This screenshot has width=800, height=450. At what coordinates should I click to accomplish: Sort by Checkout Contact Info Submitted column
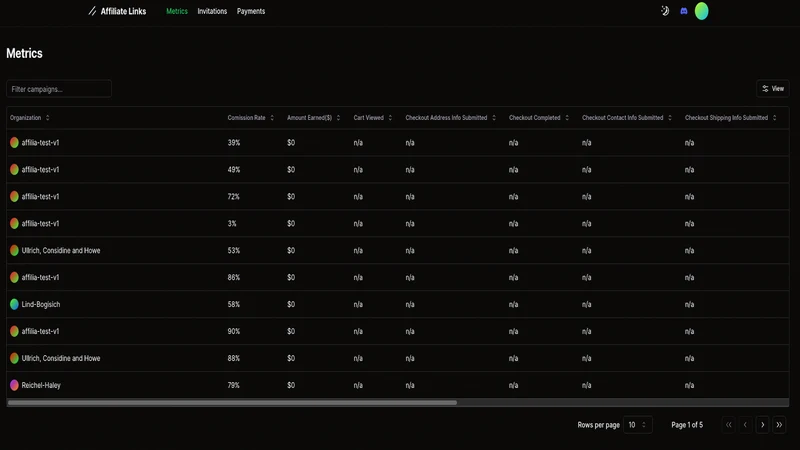click(627, 118)
